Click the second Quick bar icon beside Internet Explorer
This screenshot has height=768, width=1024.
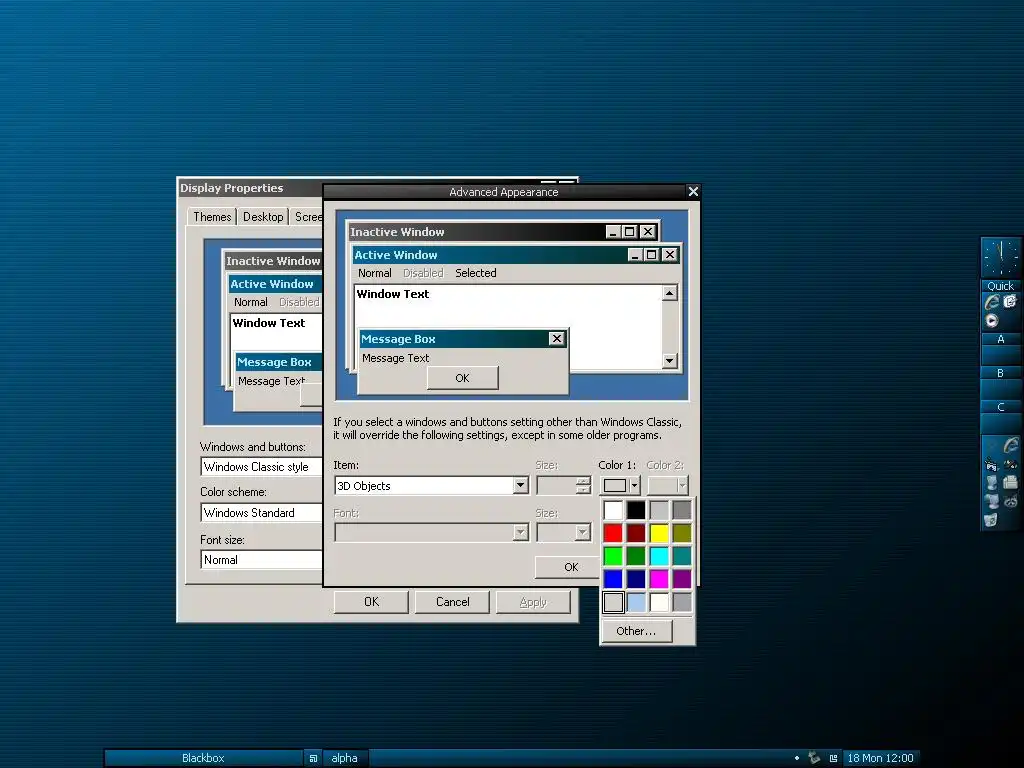click(x=1010, y=301)
